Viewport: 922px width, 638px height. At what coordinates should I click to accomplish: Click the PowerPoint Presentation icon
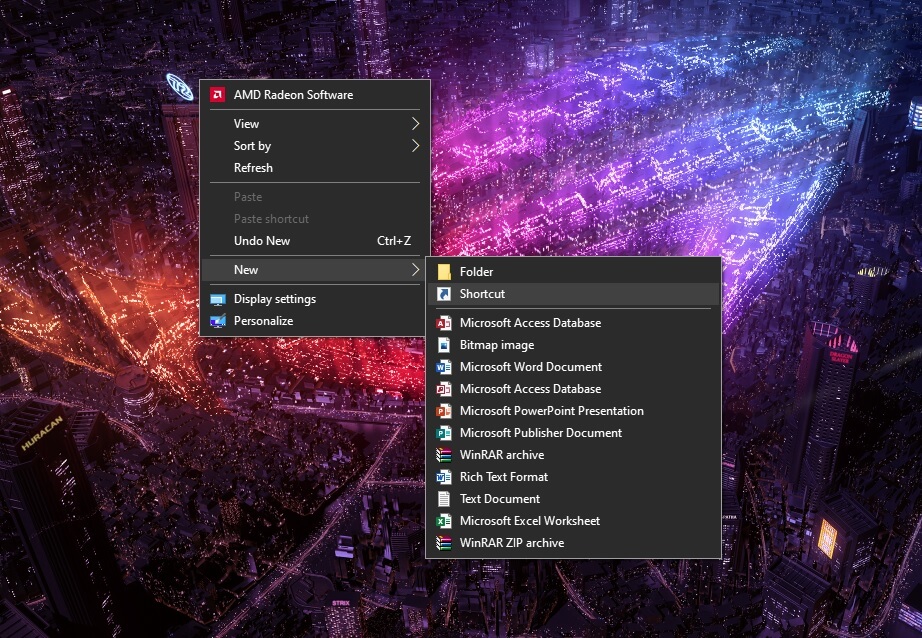tap(444, 411)
